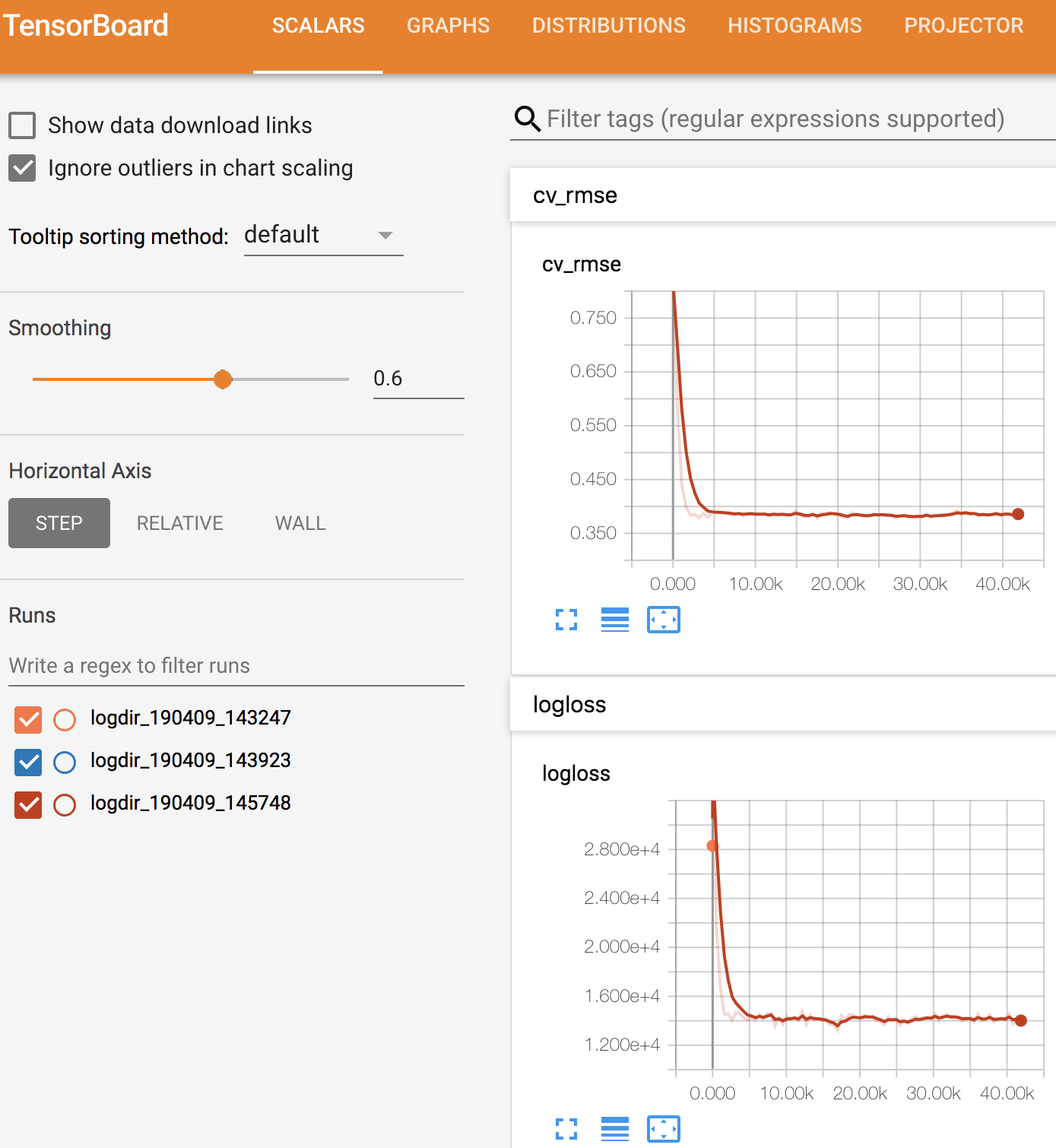Click the run name logdir_190409_145748
1056x1148 pixels.
[191, 803]
